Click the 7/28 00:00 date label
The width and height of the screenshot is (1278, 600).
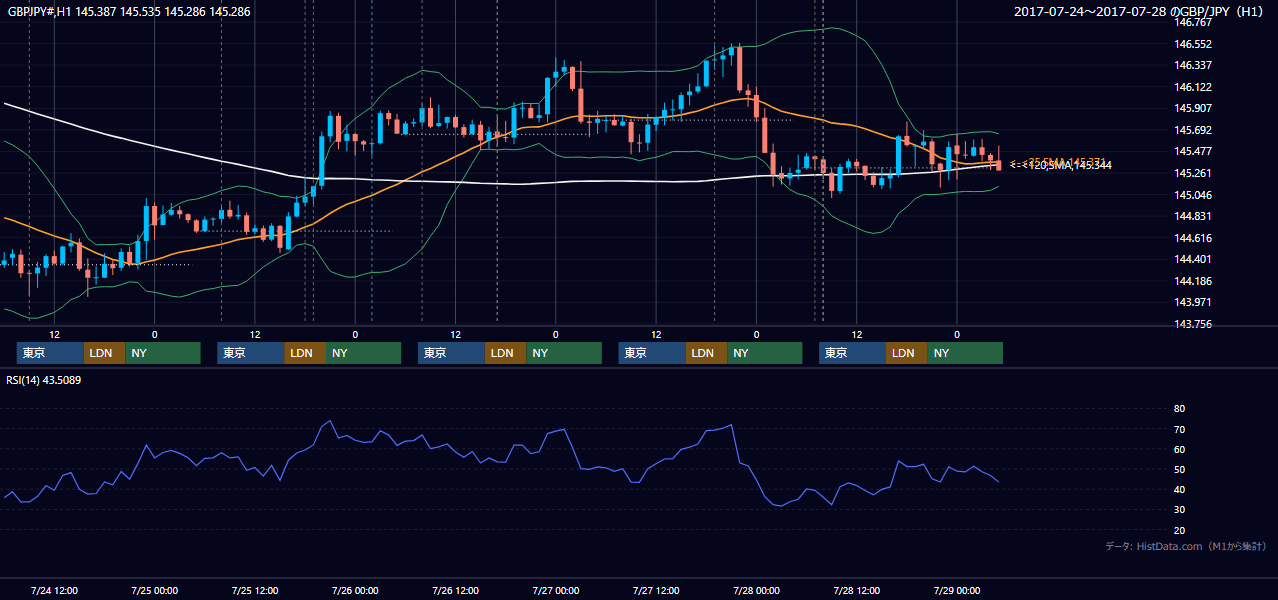(x=756, y=590)
